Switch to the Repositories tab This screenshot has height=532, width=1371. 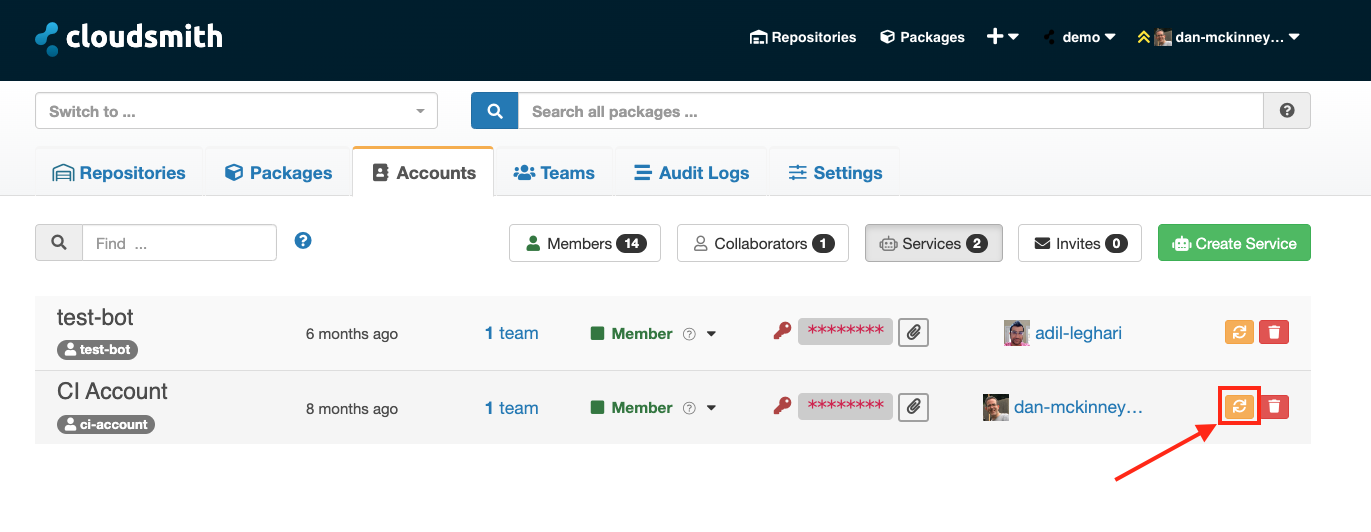pos(119,172)
